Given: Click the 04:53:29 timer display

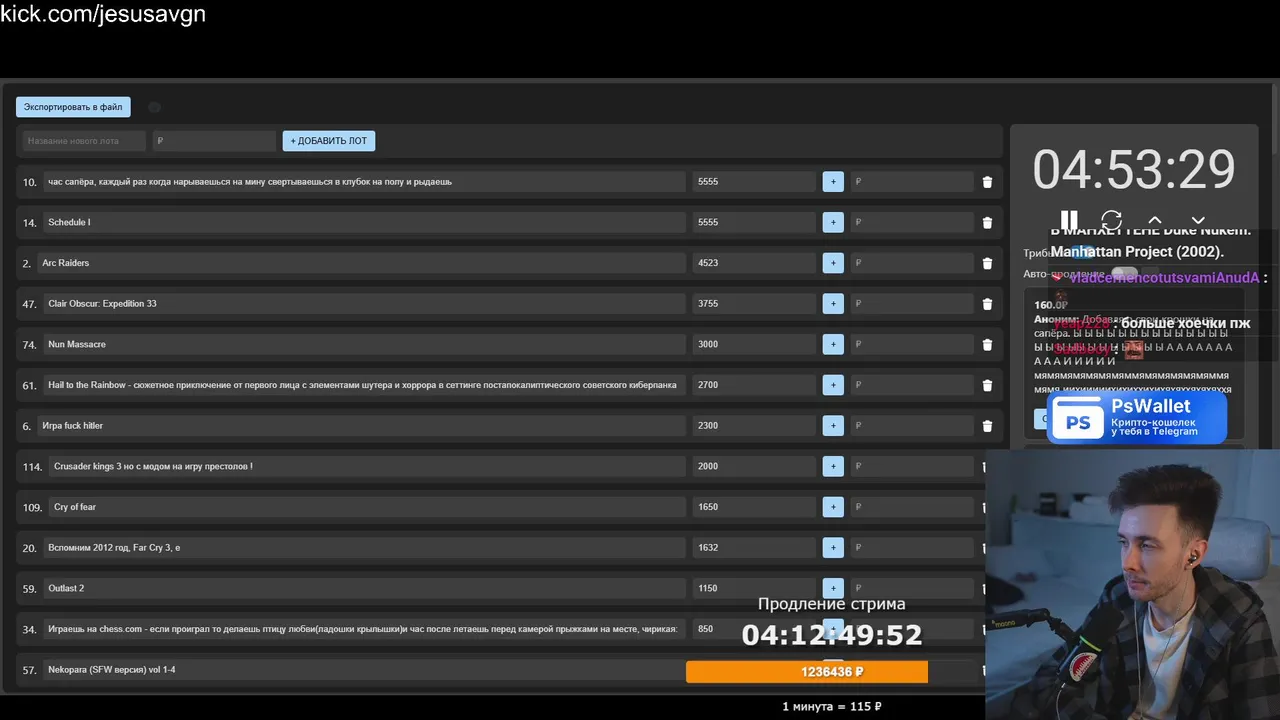Looking at the screenshot, I should click(1134, 169).
